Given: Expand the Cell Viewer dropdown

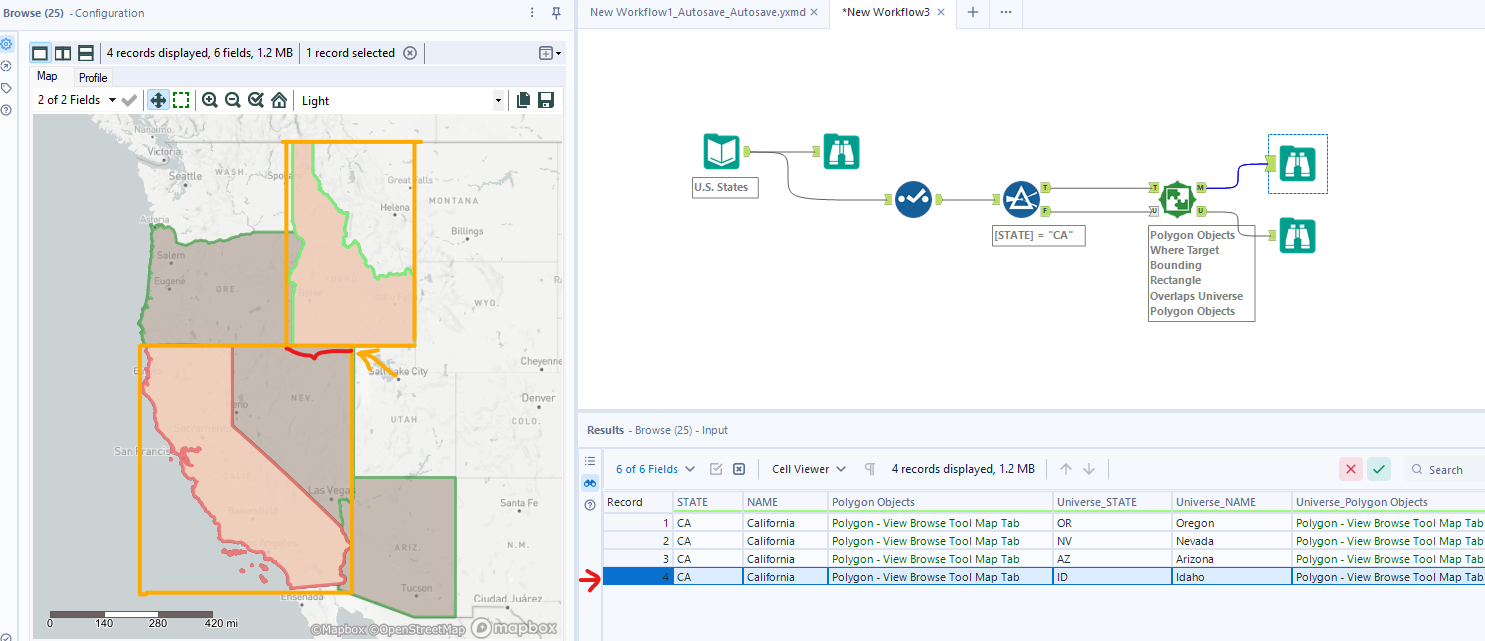Looking at the screenshot, I should point(808,469).
